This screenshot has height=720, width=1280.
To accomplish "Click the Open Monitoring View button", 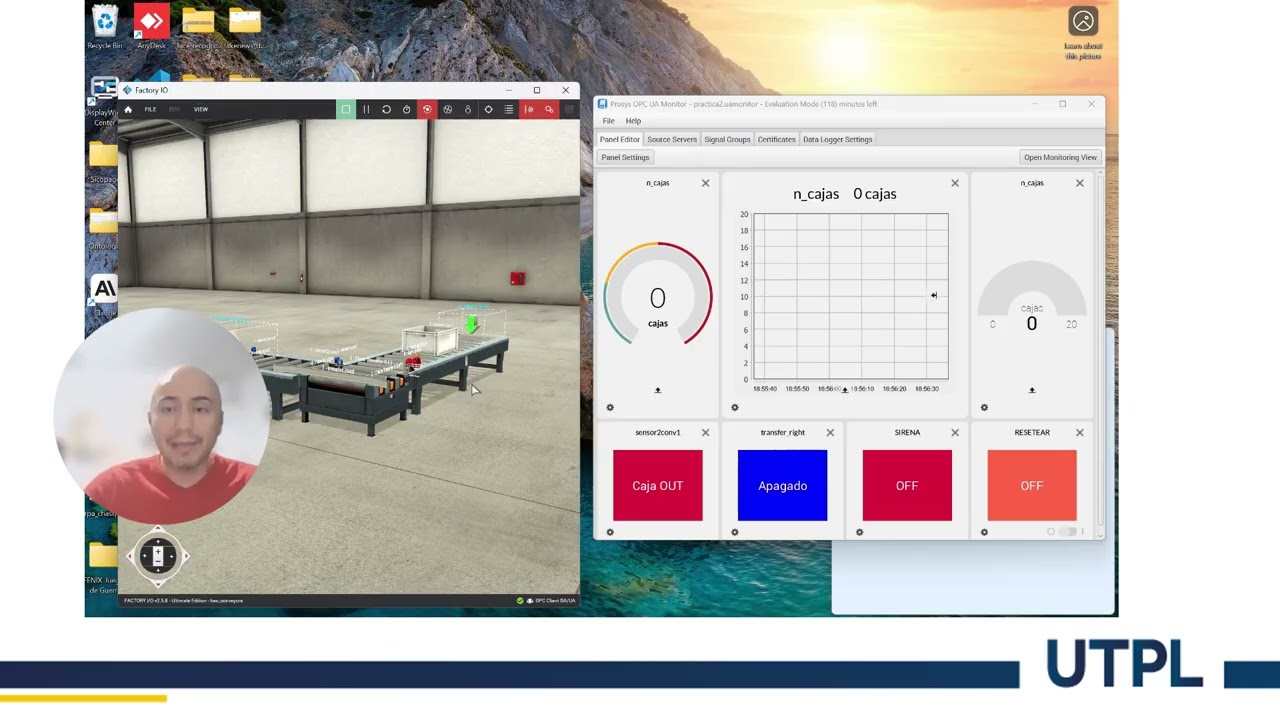I will click(x=1060, y=157).
